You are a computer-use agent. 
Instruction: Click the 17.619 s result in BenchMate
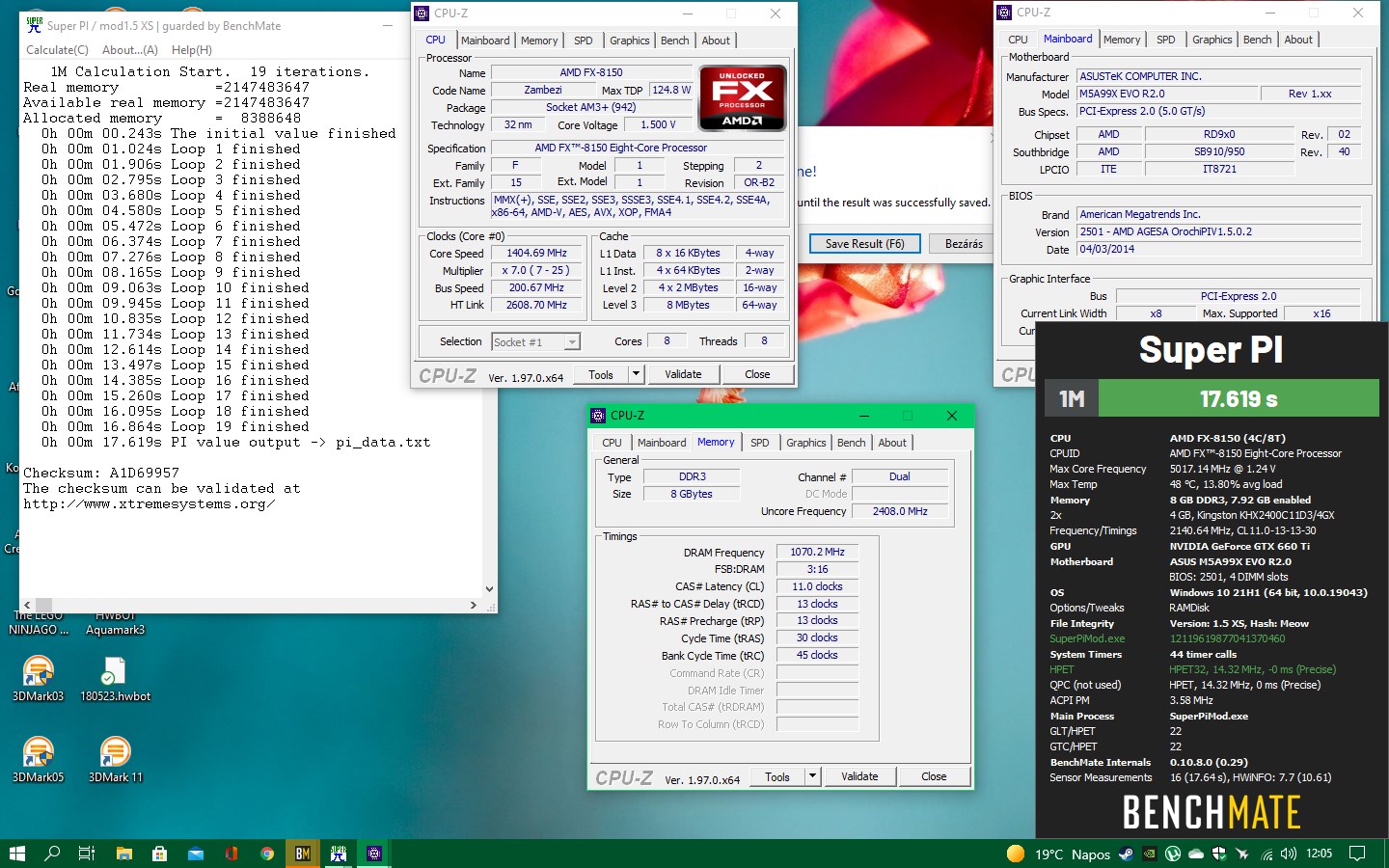[1239, 398]
